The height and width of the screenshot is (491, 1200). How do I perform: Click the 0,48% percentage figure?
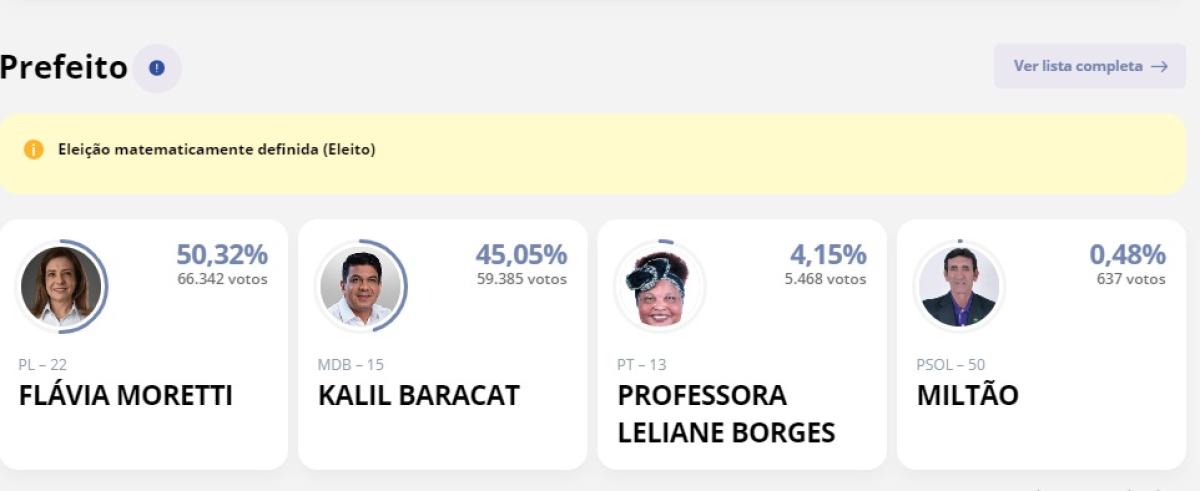pos(1127,255)
